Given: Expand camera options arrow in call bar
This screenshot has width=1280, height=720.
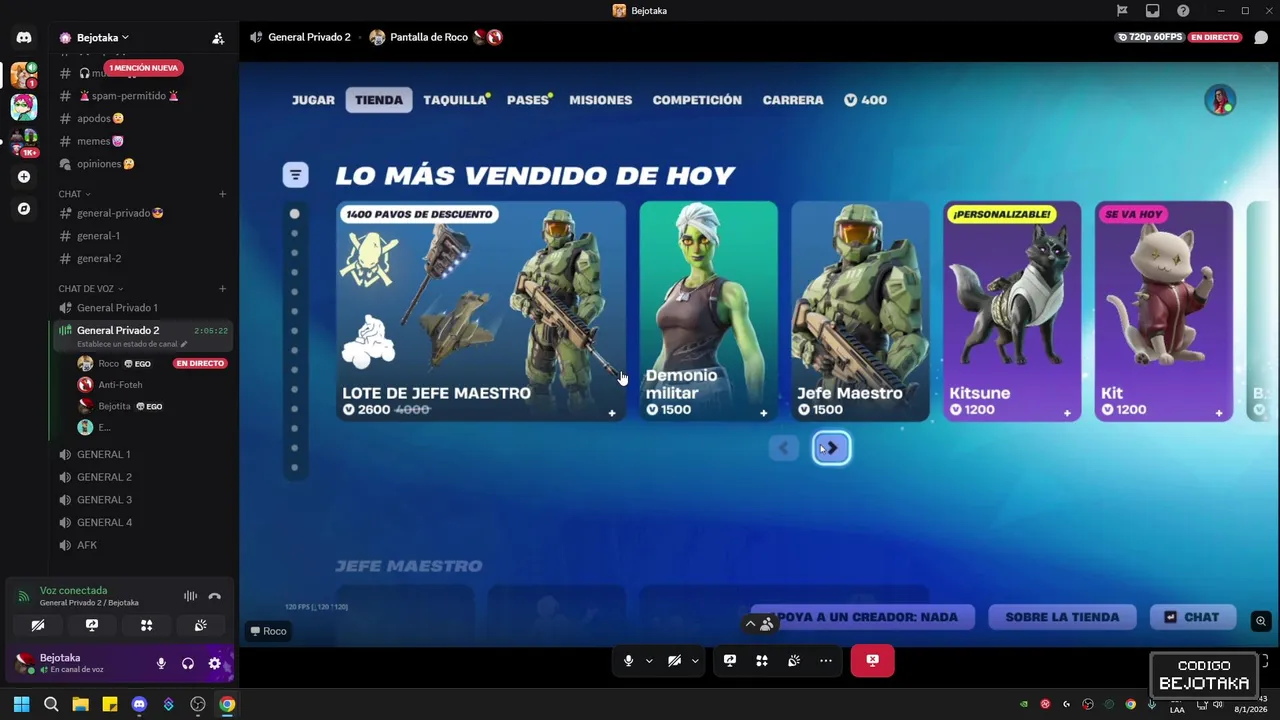Looking at the screenshot, I should coord(694,660).
